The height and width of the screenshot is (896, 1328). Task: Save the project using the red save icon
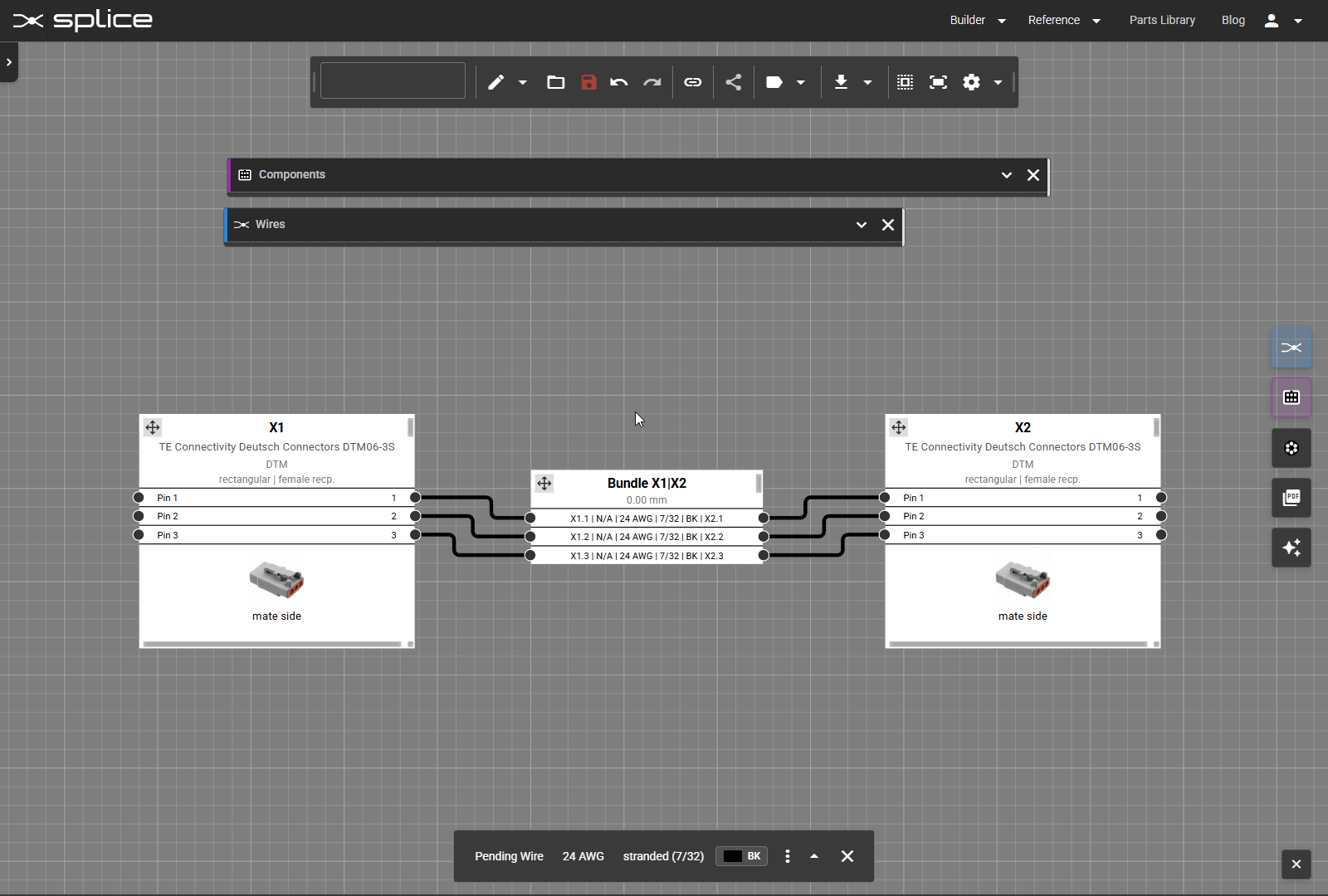589,82
